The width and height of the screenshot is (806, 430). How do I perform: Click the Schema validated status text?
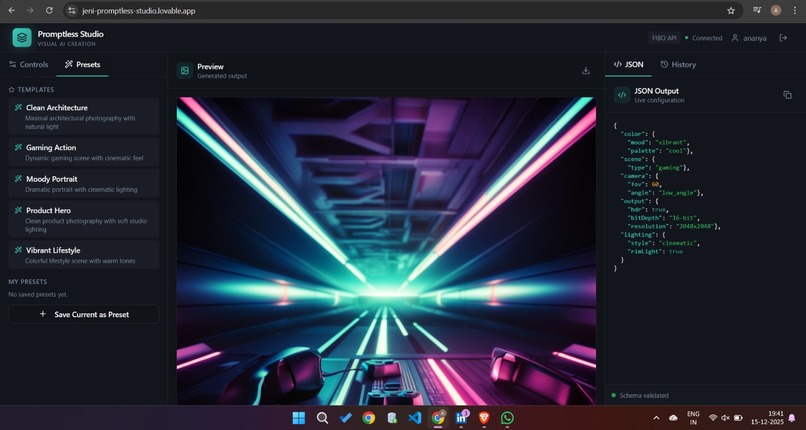tap(644, 396)
